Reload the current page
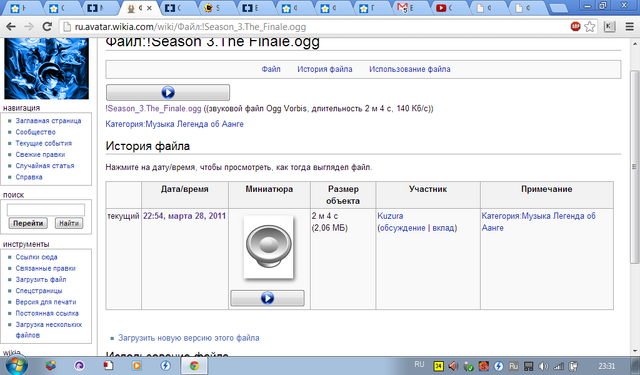The height and width of the screenshot is (375, 640). point(47,27)
